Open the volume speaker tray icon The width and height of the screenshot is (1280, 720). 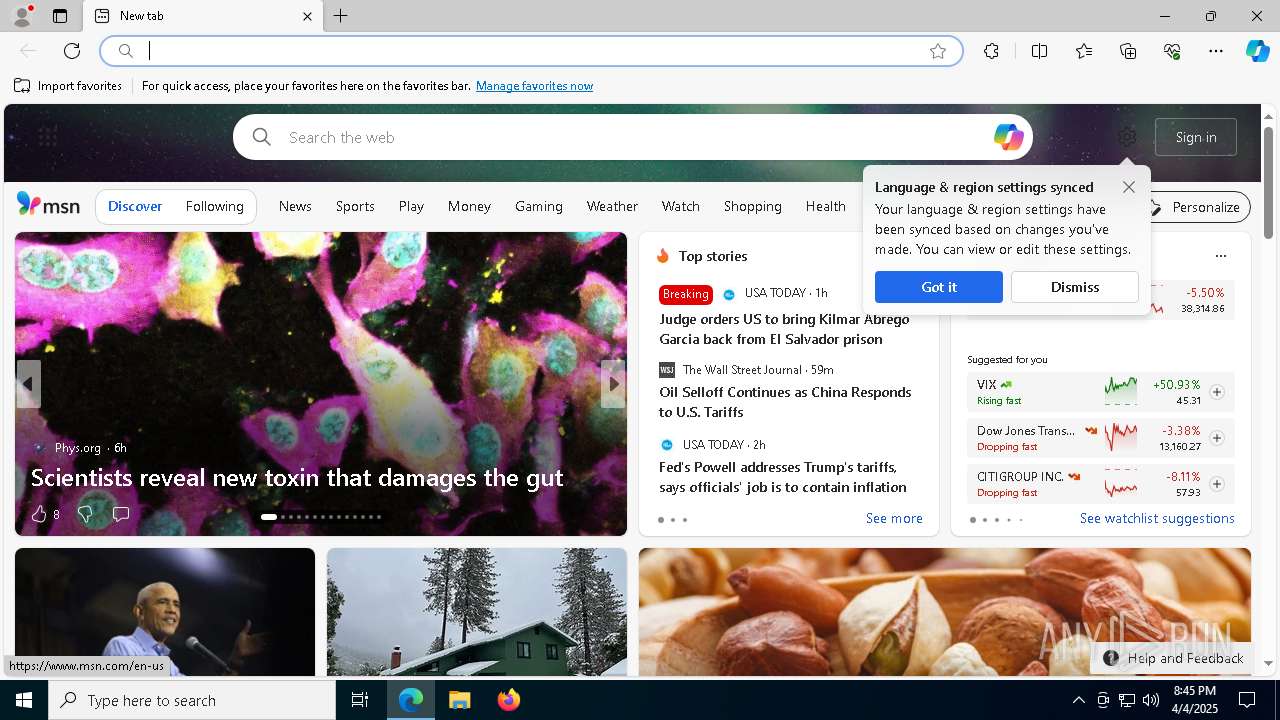pyautogui.click(x=1151, y=700)
